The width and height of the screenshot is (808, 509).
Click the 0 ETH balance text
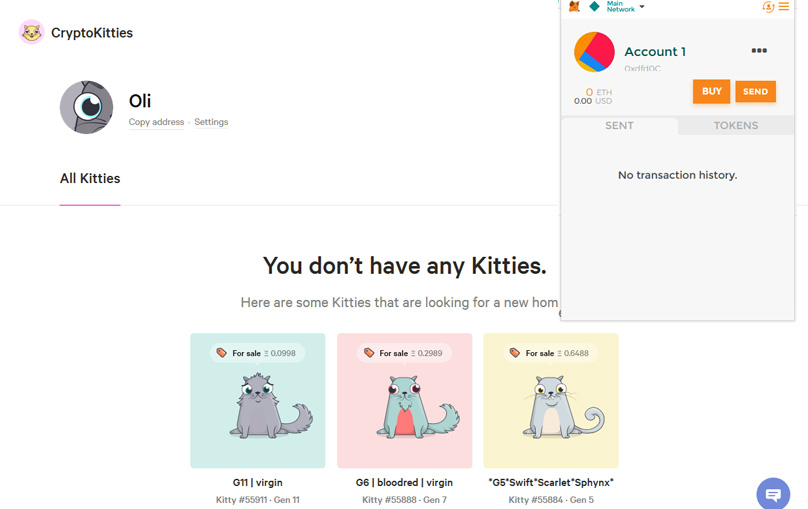[x=599, y=92]
